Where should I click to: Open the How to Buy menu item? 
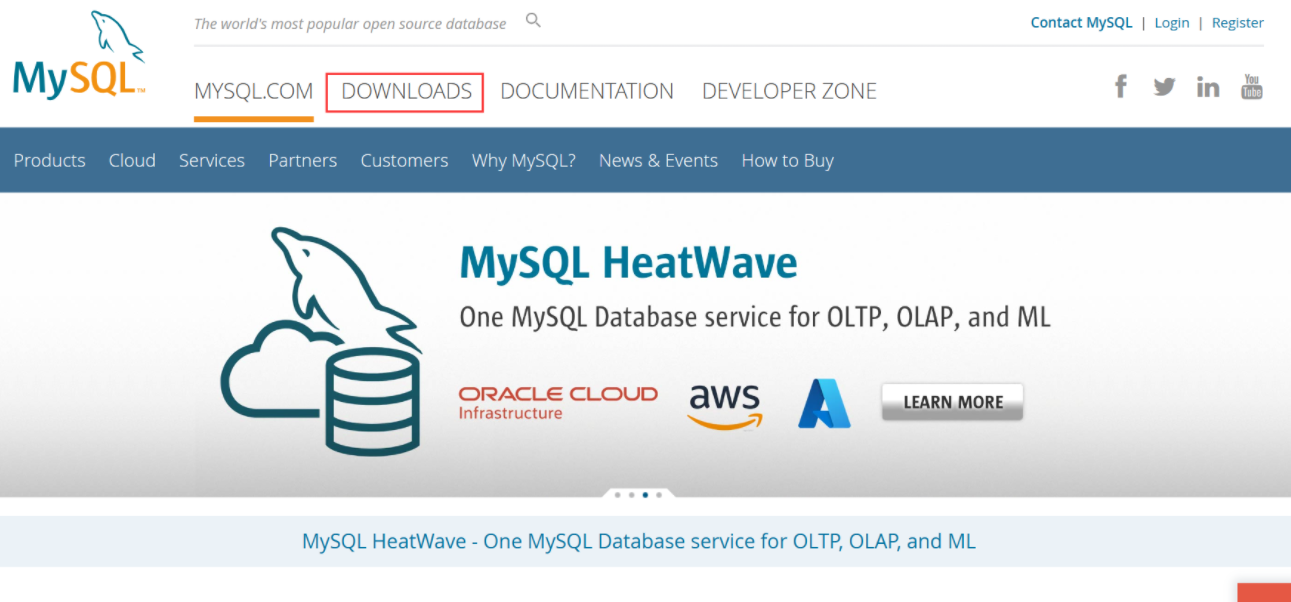(787, 160)
